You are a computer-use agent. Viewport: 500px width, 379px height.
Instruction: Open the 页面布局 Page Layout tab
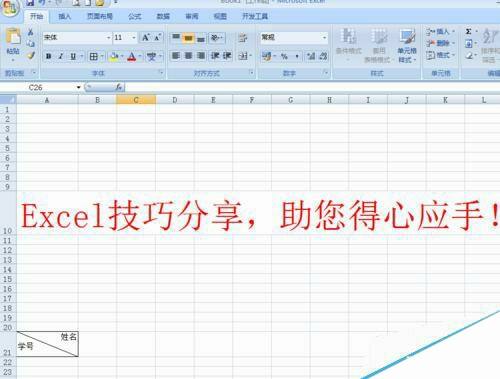[100, 16]
